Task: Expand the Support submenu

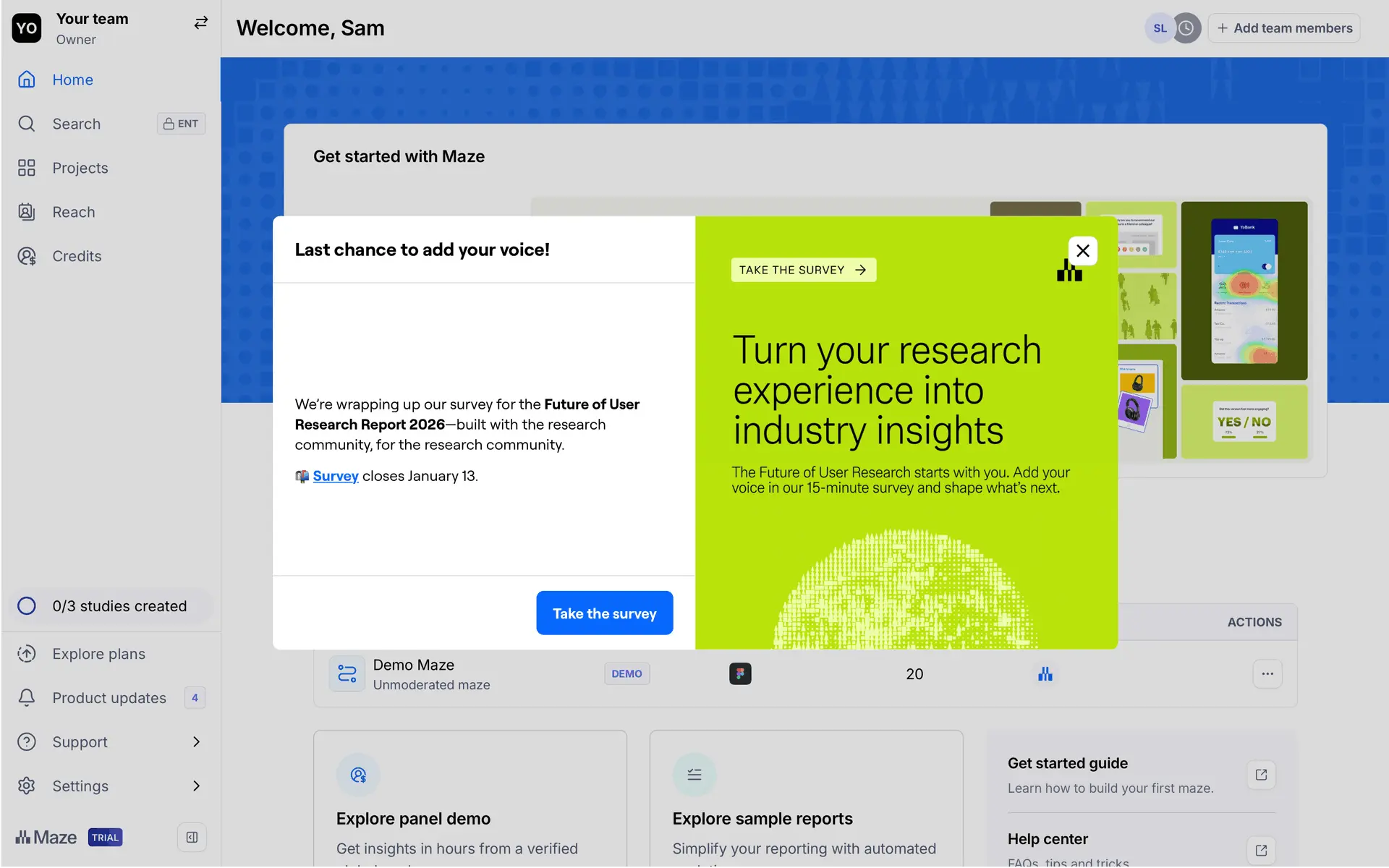Action: (x=196, y=742)
